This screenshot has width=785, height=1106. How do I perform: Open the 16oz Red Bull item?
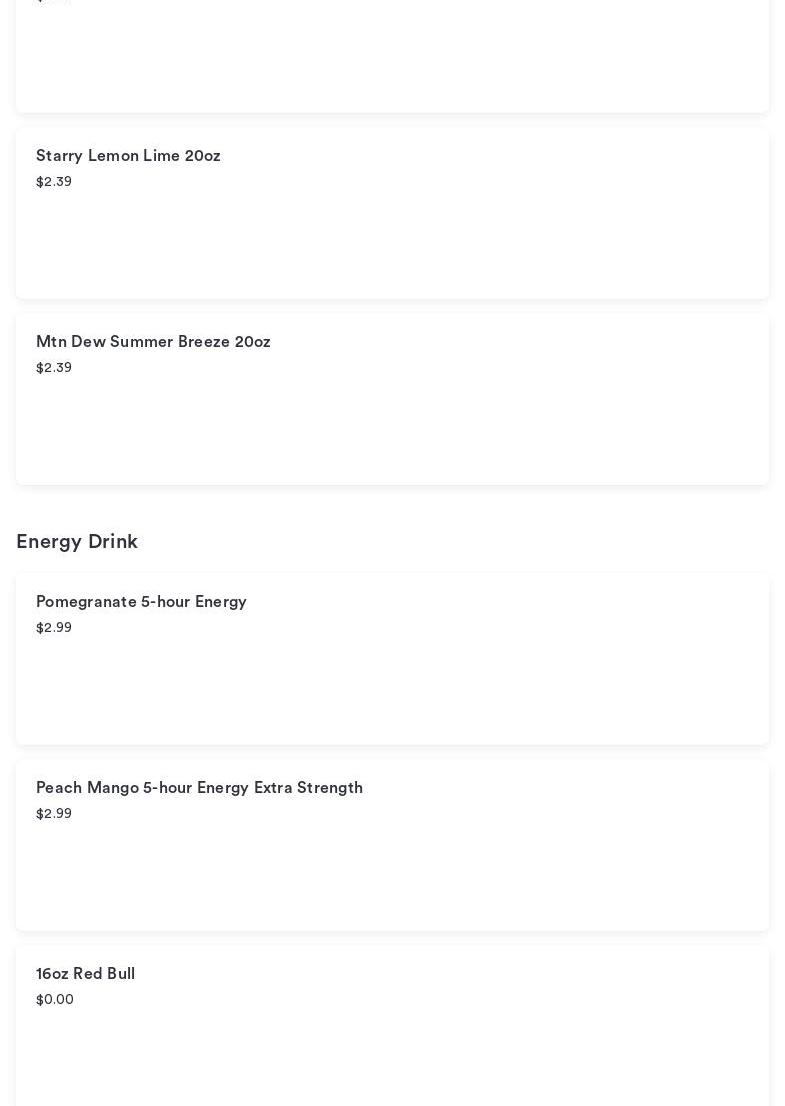pyautogui.click(x=85, y=974)
